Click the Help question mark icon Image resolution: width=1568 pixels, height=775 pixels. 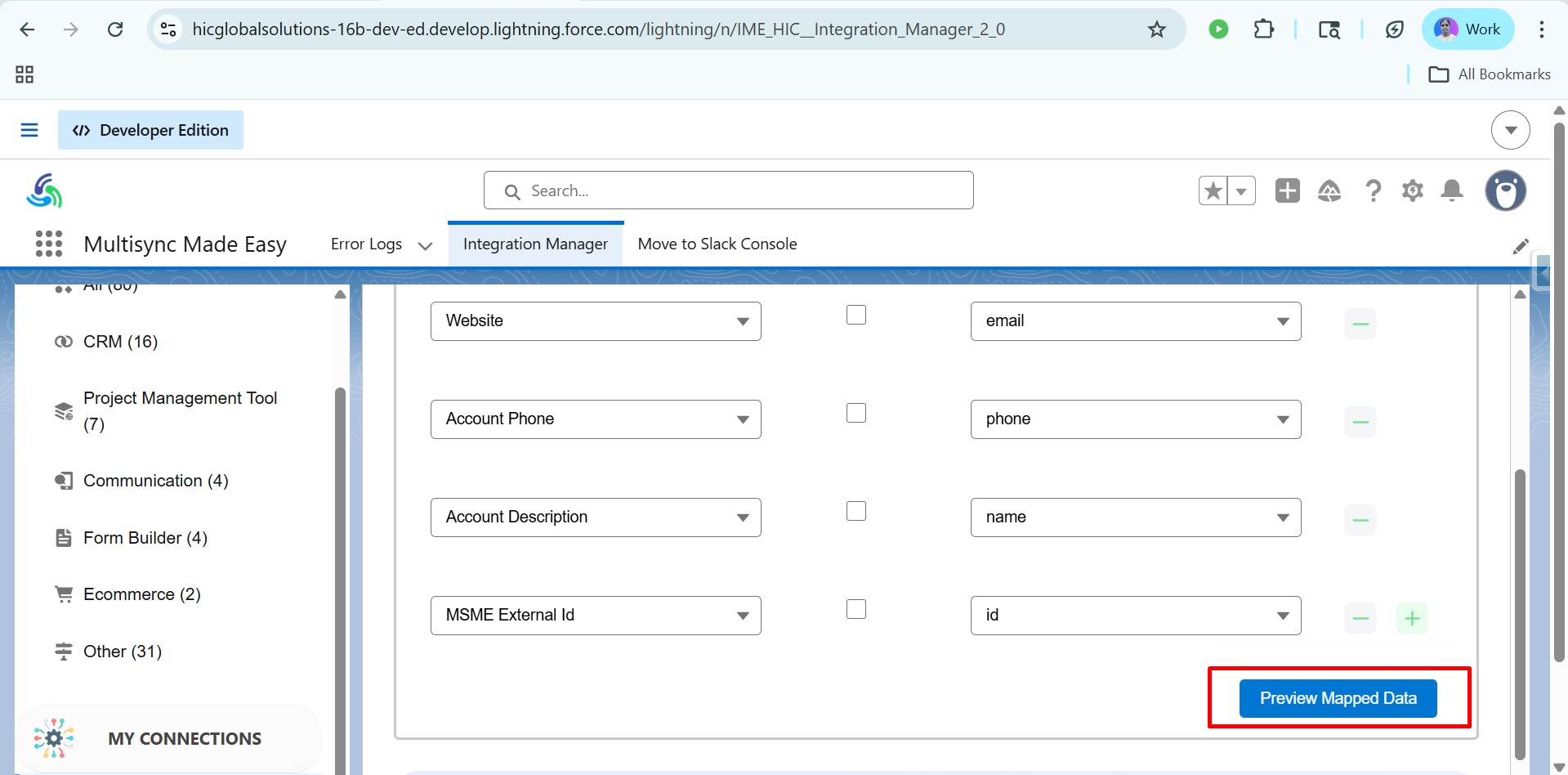[x=1373, y=191]
